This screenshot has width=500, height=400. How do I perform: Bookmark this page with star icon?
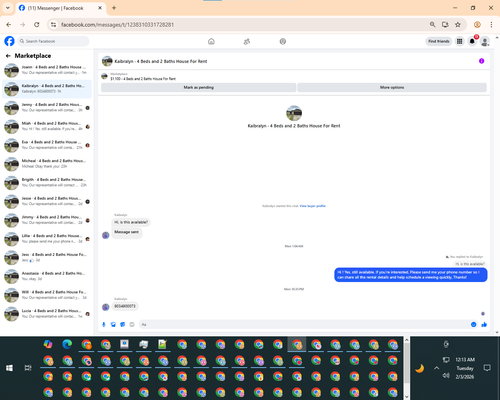click(x=458, y=25)
